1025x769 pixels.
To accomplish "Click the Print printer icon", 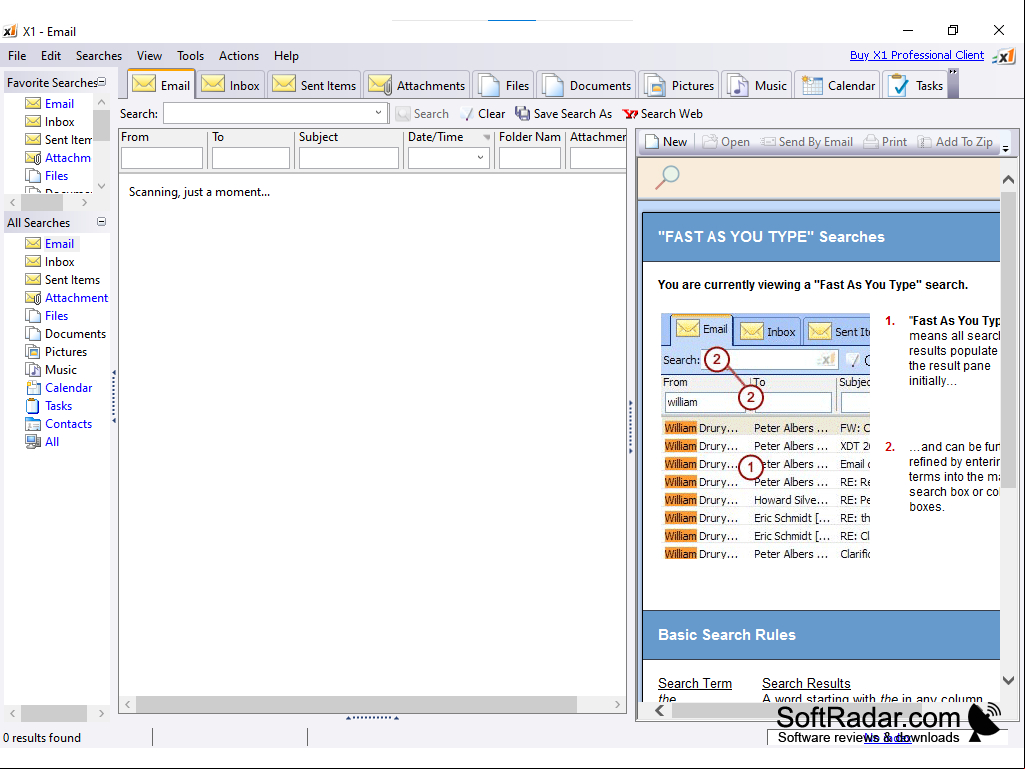I will pyautogui.click(x=870, y=141).
